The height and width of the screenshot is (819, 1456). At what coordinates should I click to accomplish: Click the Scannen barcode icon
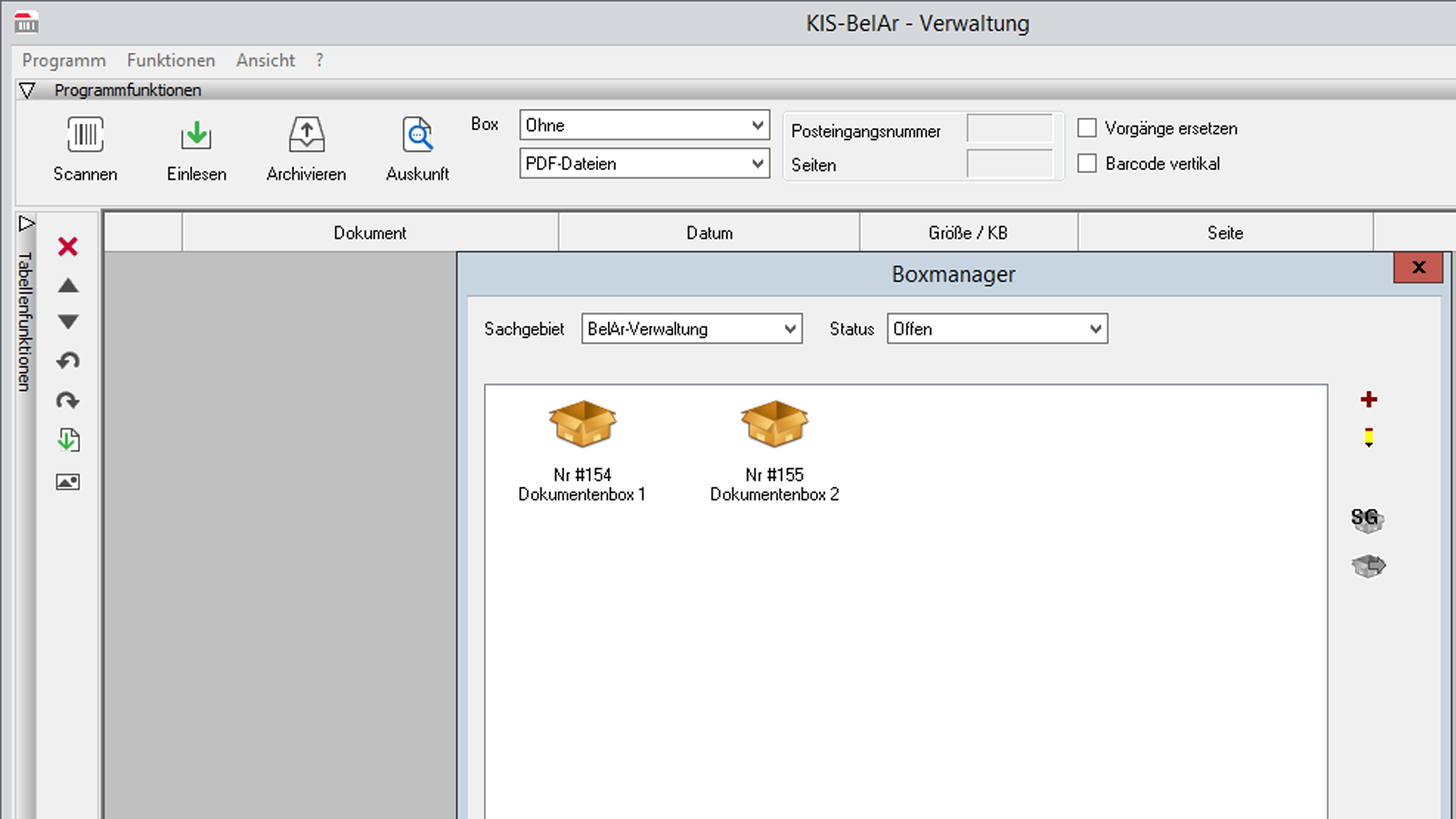tap(85, 136)
